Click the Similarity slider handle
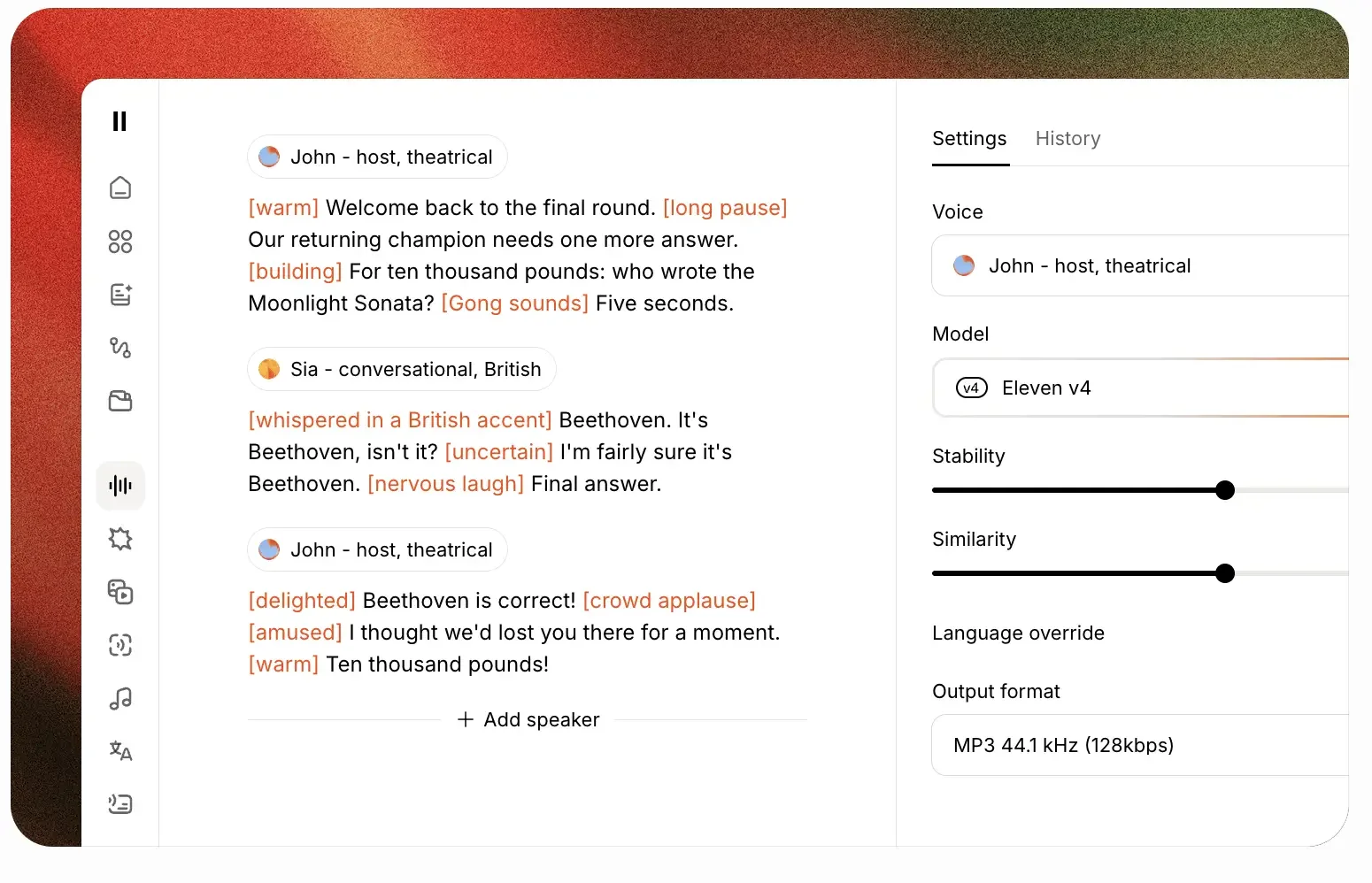The image size is (1372, 883). [1225, 573]
